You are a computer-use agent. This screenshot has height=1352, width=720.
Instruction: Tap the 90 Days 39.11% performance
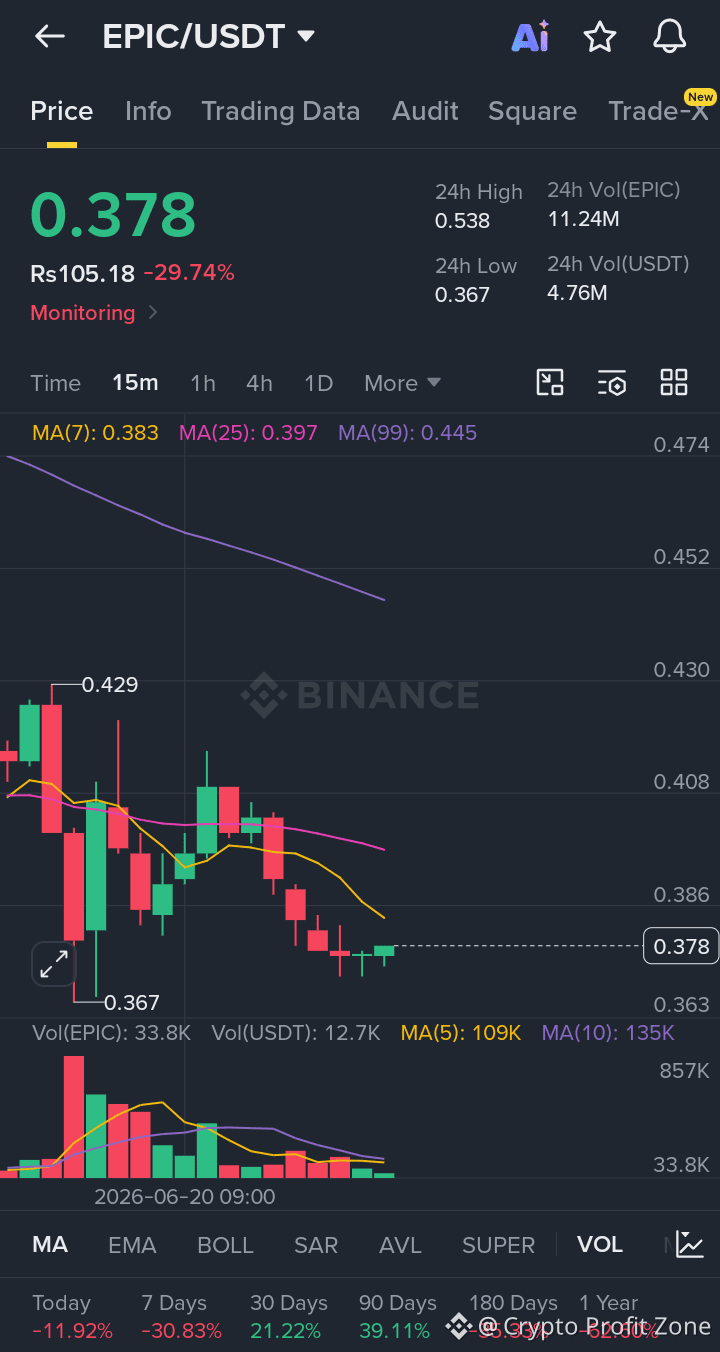coord(398,1317)
